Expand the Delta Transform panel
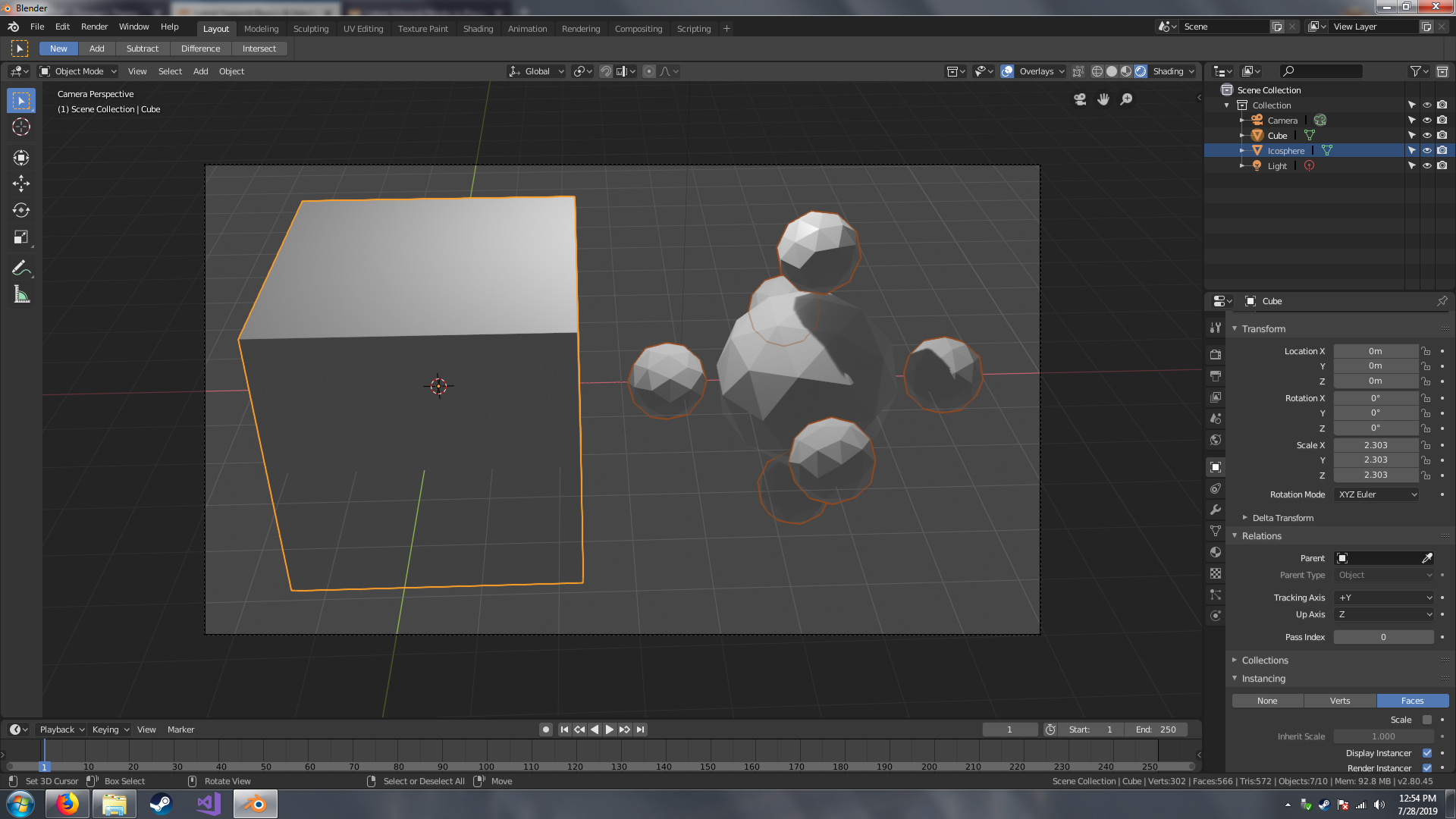Viewport: 1456px width, 819px height. 1282,518
